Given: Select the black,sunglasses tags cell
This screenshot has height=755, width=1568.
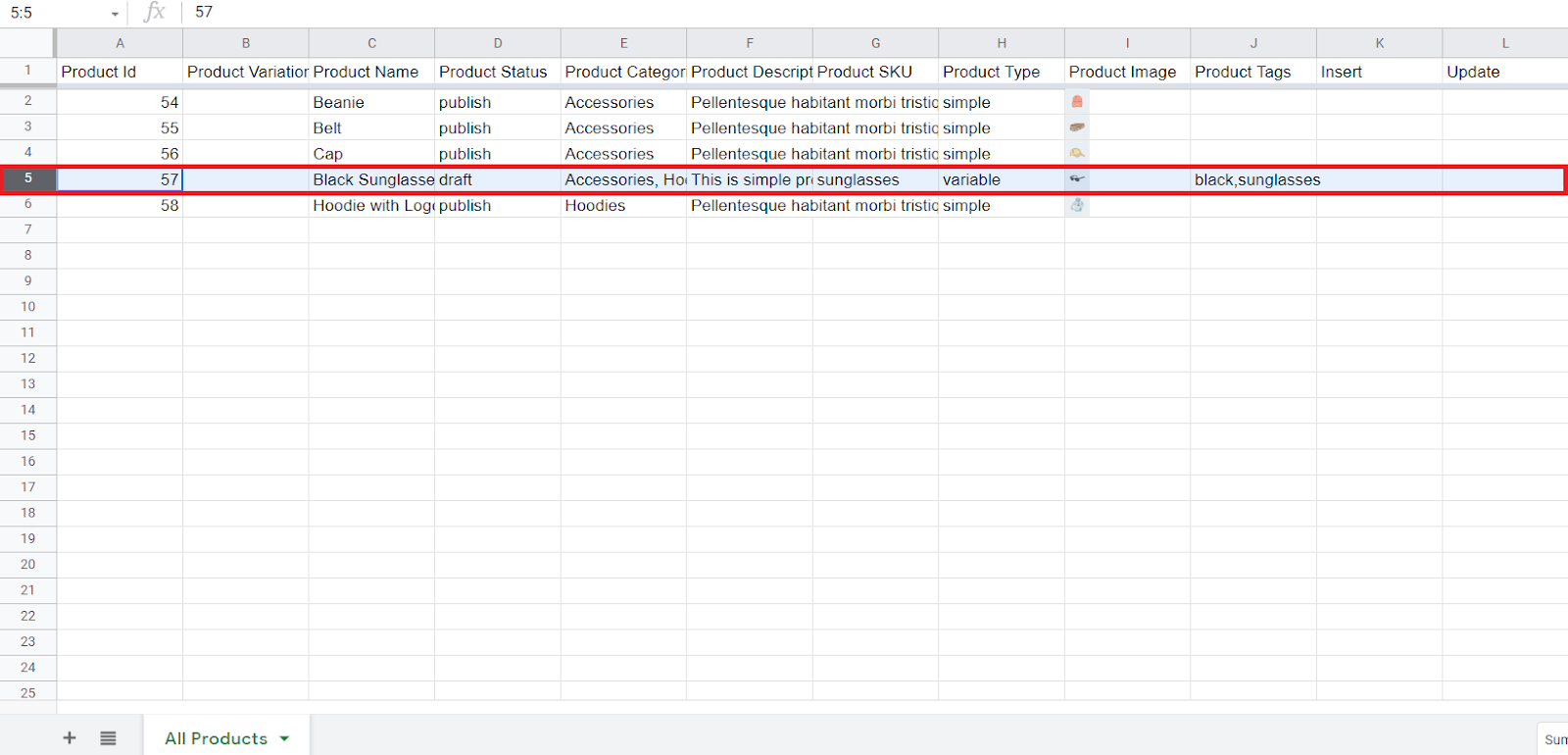Looking at the screenshot, I should click(1253, 179).
